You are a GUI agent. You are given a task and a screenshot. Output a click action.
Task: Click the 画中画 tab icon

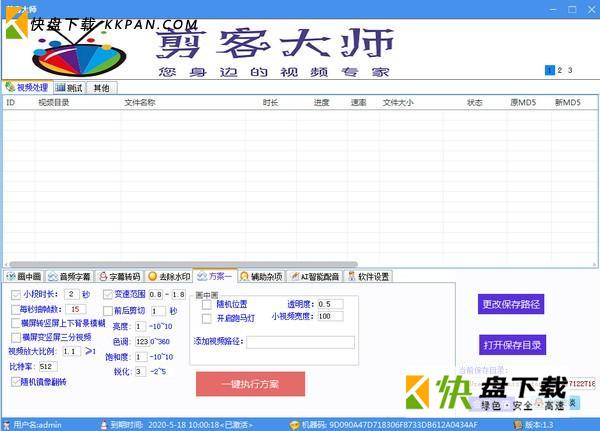click(11, 276)
